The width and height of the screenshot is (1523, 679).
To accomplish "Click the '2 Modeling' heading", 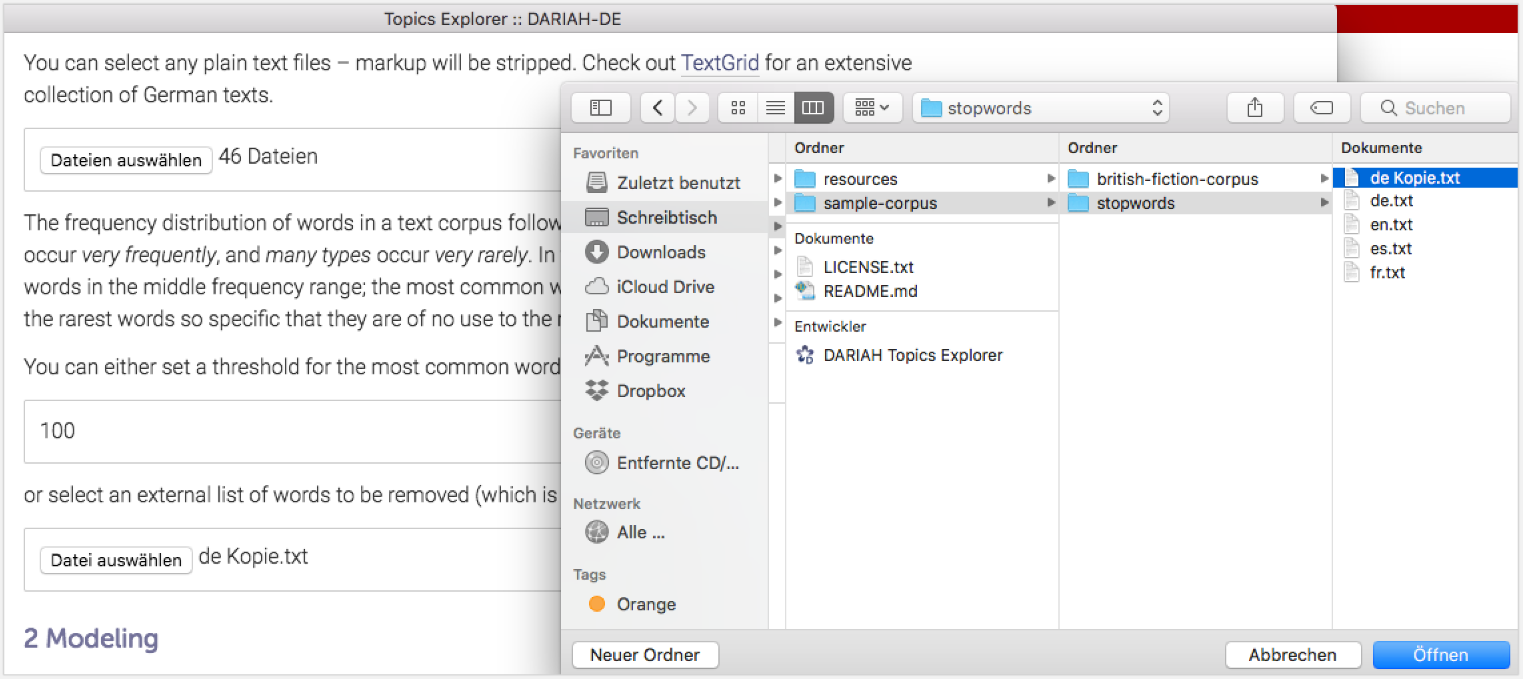I will pyautogui.click(x=91, y=638).
